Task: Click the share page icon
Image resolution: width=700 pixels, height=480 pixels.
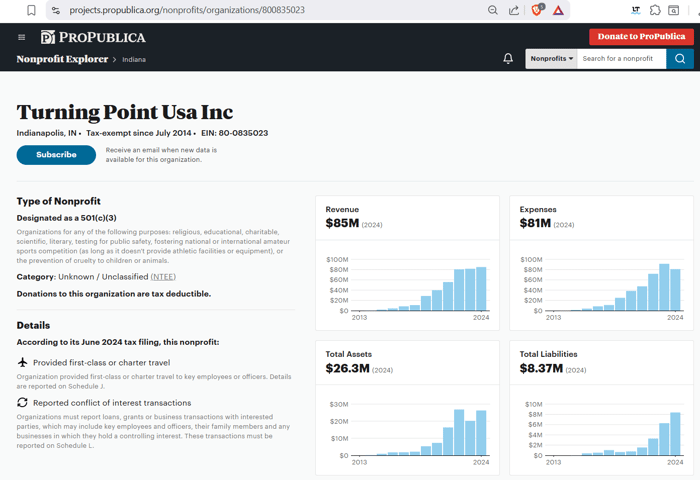Action: point(514,10)
